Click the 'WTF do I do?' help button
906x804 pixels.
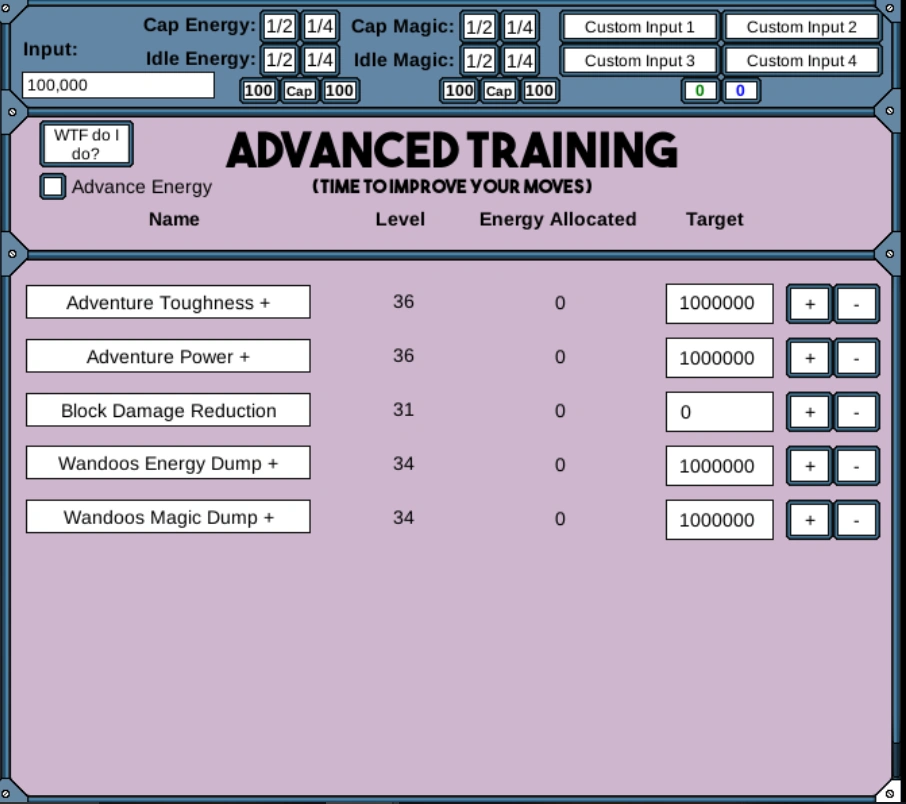click(x=86, y=143)
